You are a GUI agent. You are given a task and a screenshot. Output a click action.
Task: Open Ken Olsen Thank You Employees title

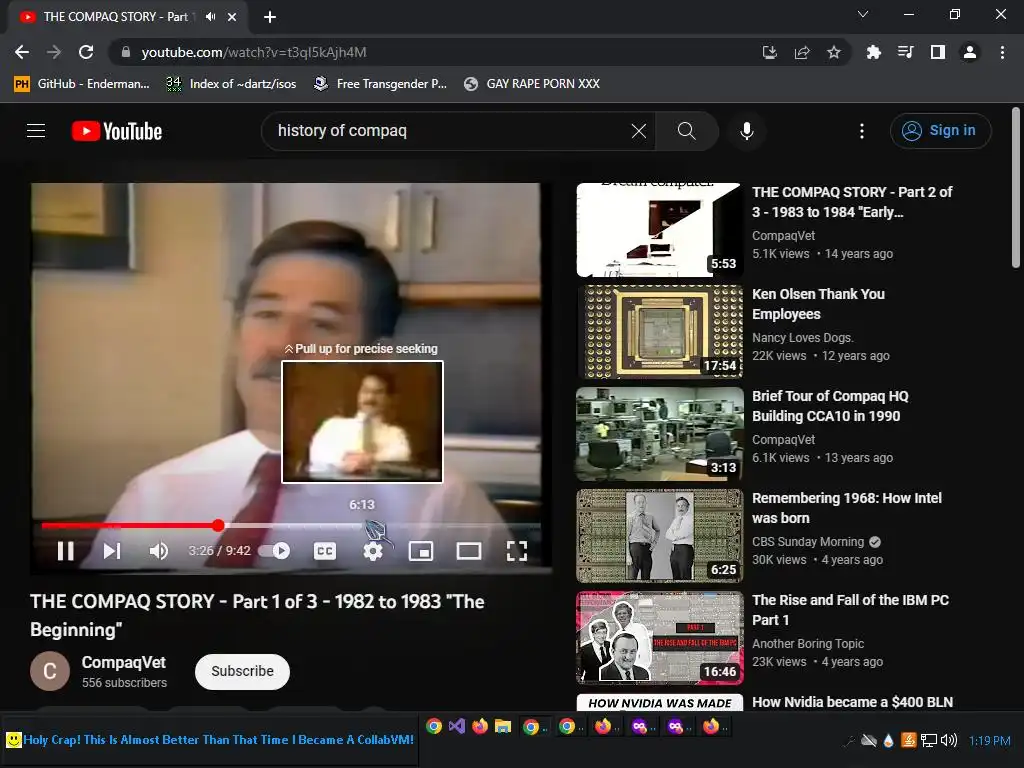click(x=818, y=304)
